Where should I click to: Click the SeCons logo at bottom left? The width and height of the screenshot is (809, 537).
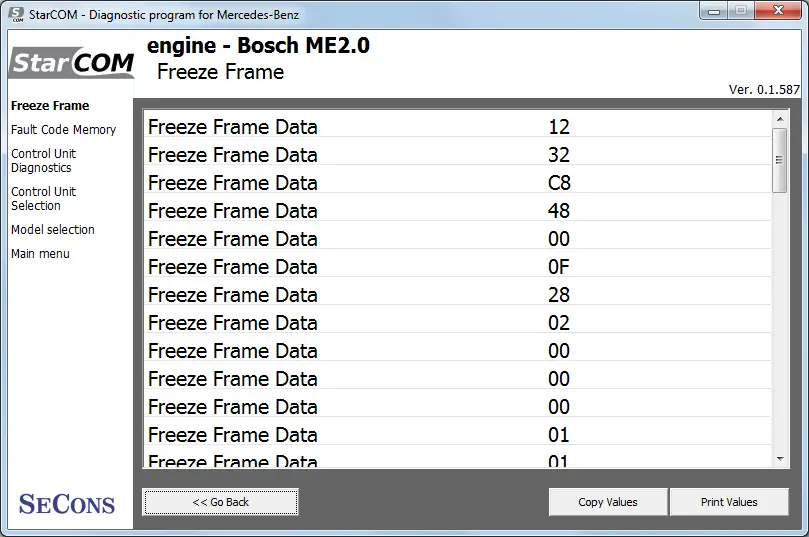click(67, 503)
